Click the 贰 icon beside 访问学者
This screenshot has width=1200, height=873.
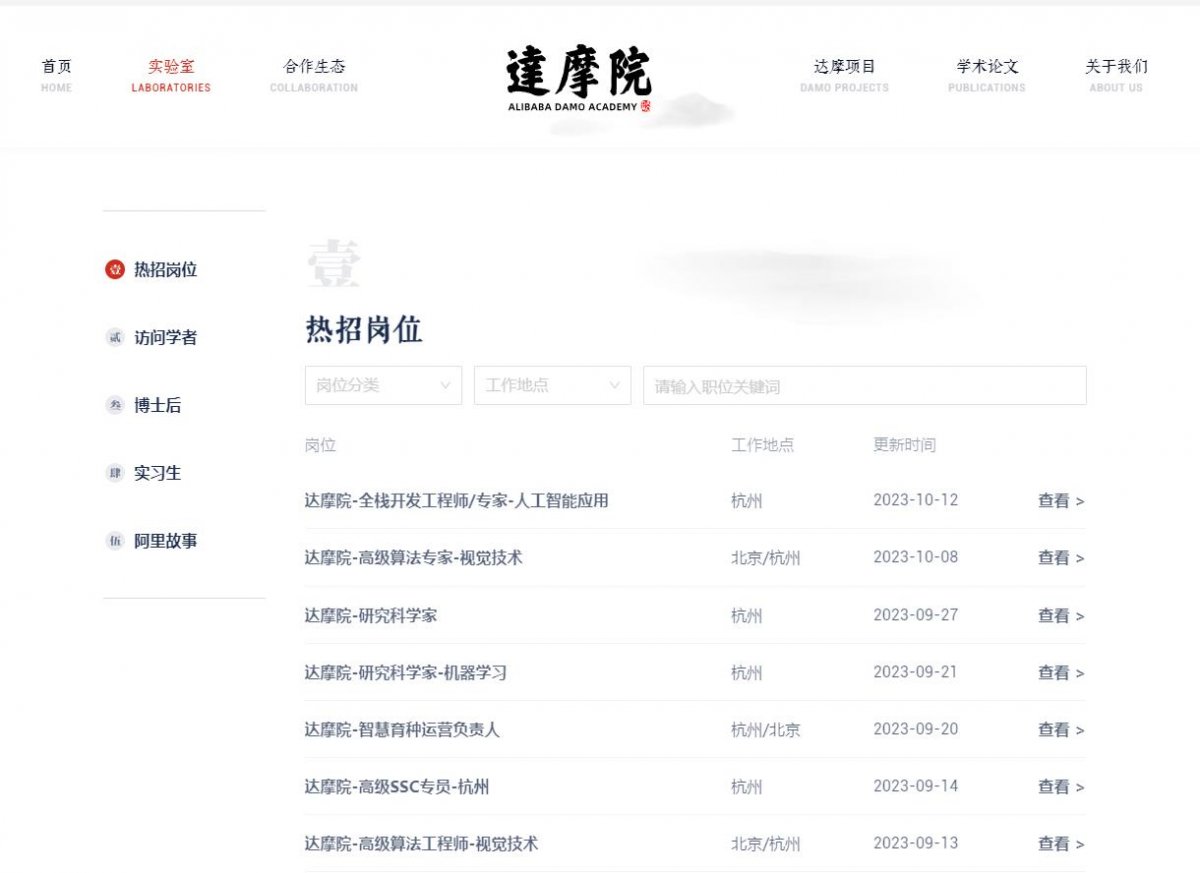(115, 338)
